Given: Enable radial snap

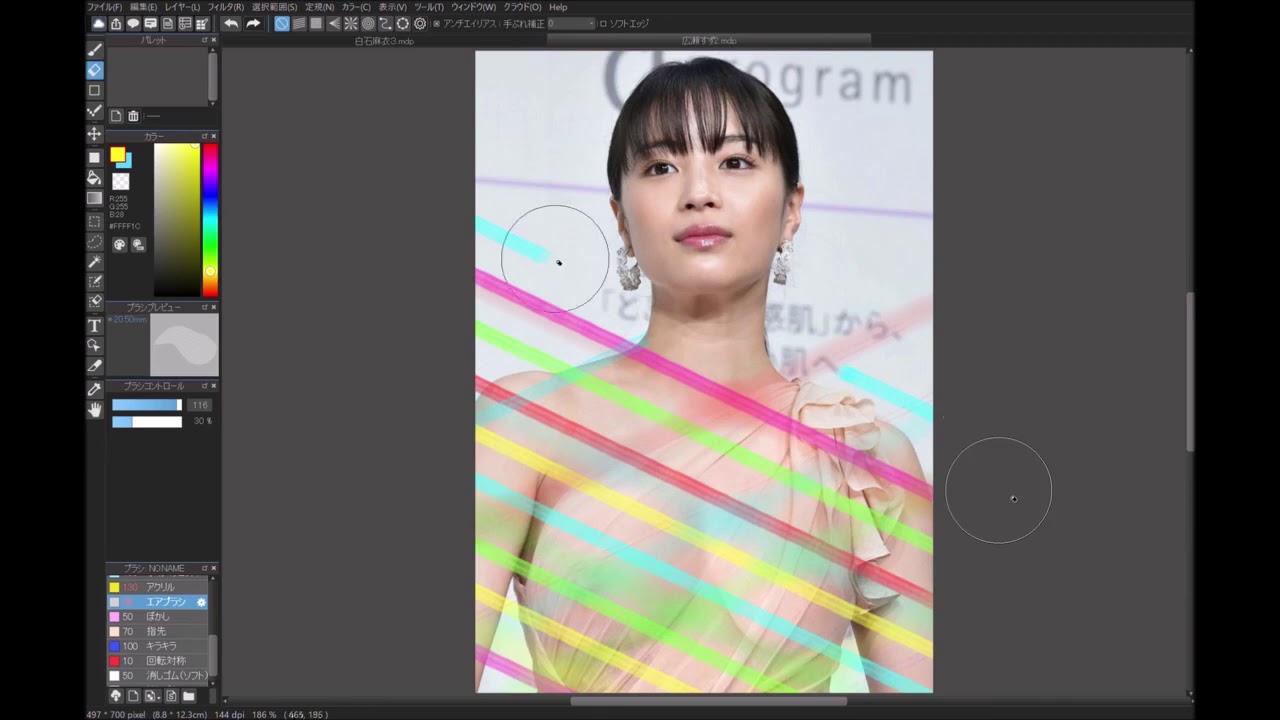Looking at the screenshot, I should (x=351, y=24).
